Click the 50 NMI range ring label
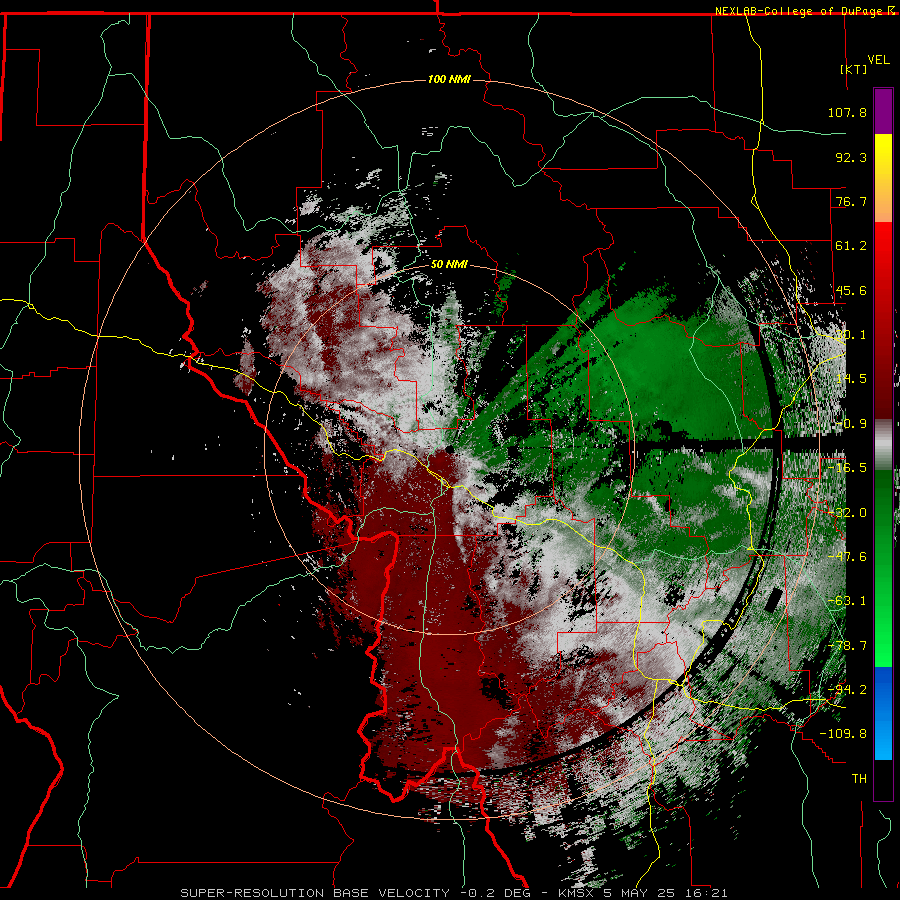The height and width of the screenshot is (900, 900). (449, 265)
